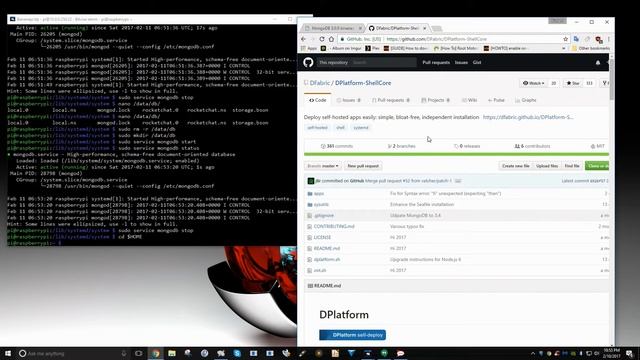640x360 pixels.
Task: Open the dfabric.github.io project URL
Action: pyautogui.click(x=528, y=117)
